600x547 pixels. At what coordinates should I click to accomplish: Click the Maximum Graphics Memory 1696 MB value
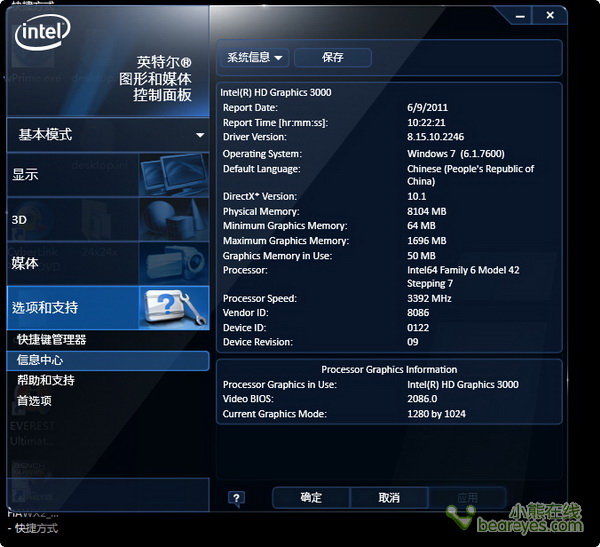pyautogui.click(x=427, y=241)
